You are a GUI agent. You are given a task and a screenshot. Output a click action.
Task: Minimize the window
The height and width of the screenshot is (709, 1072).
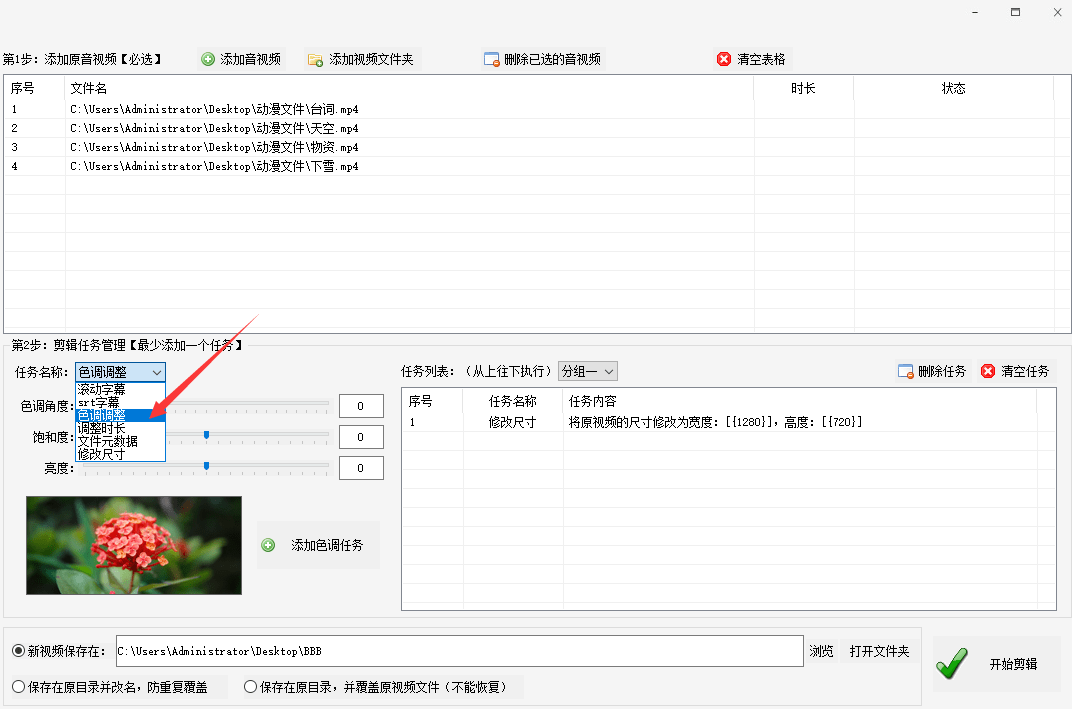974,12
